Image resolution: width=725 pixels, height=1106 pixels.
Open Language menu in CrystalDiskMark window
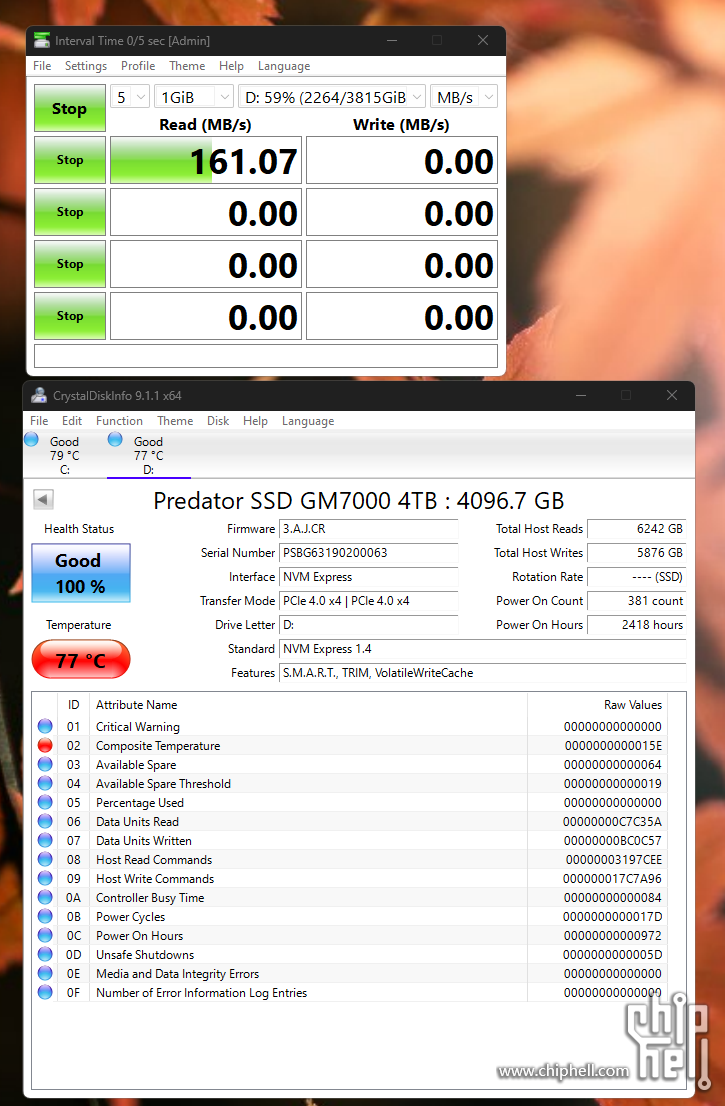(x=284, y=66)
